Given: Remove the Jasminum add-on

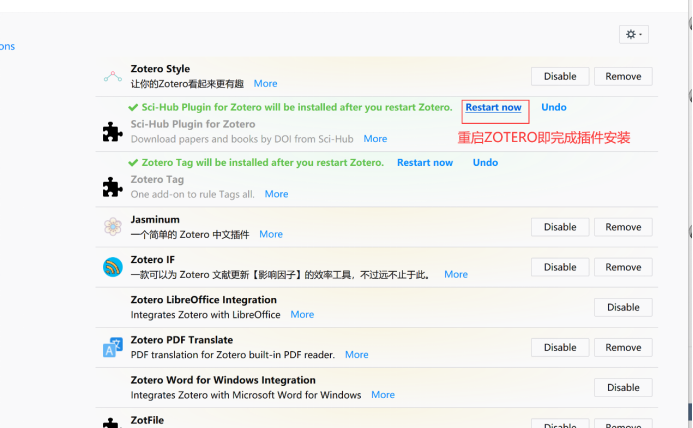Looking at the screenshot, I should click(x=623, y=227).
